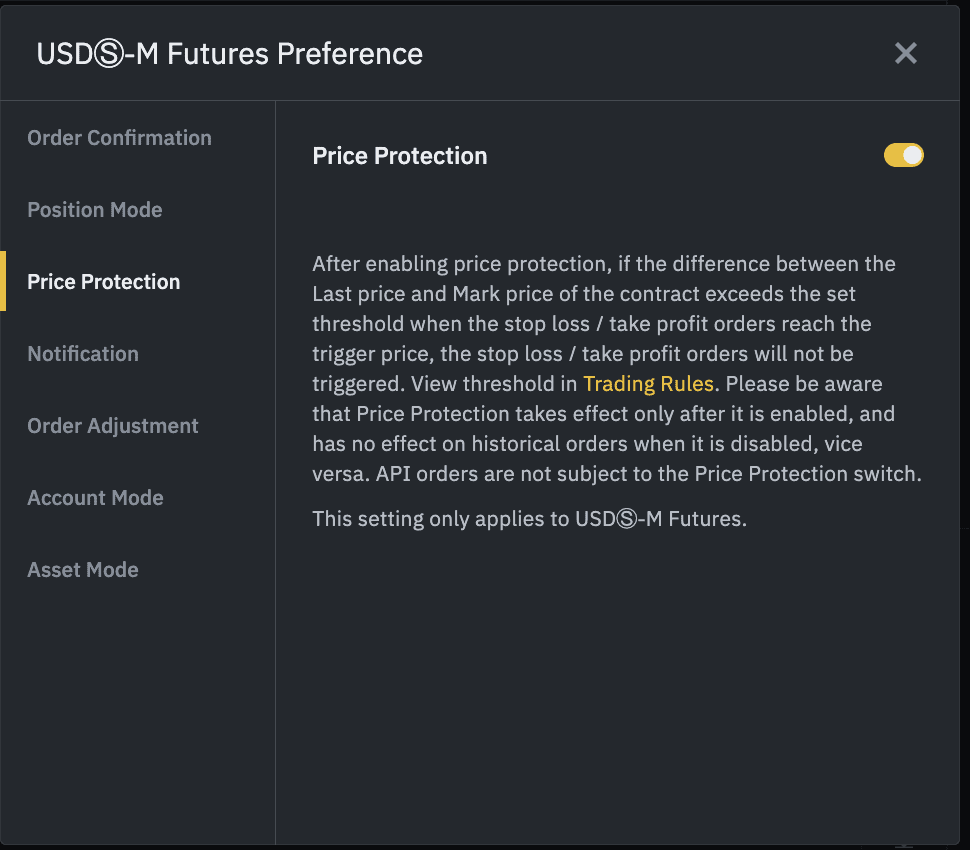Click the empty sidebar area below Asset Mode
Viewport: 970px width, 850px height.
click(137, 720)
